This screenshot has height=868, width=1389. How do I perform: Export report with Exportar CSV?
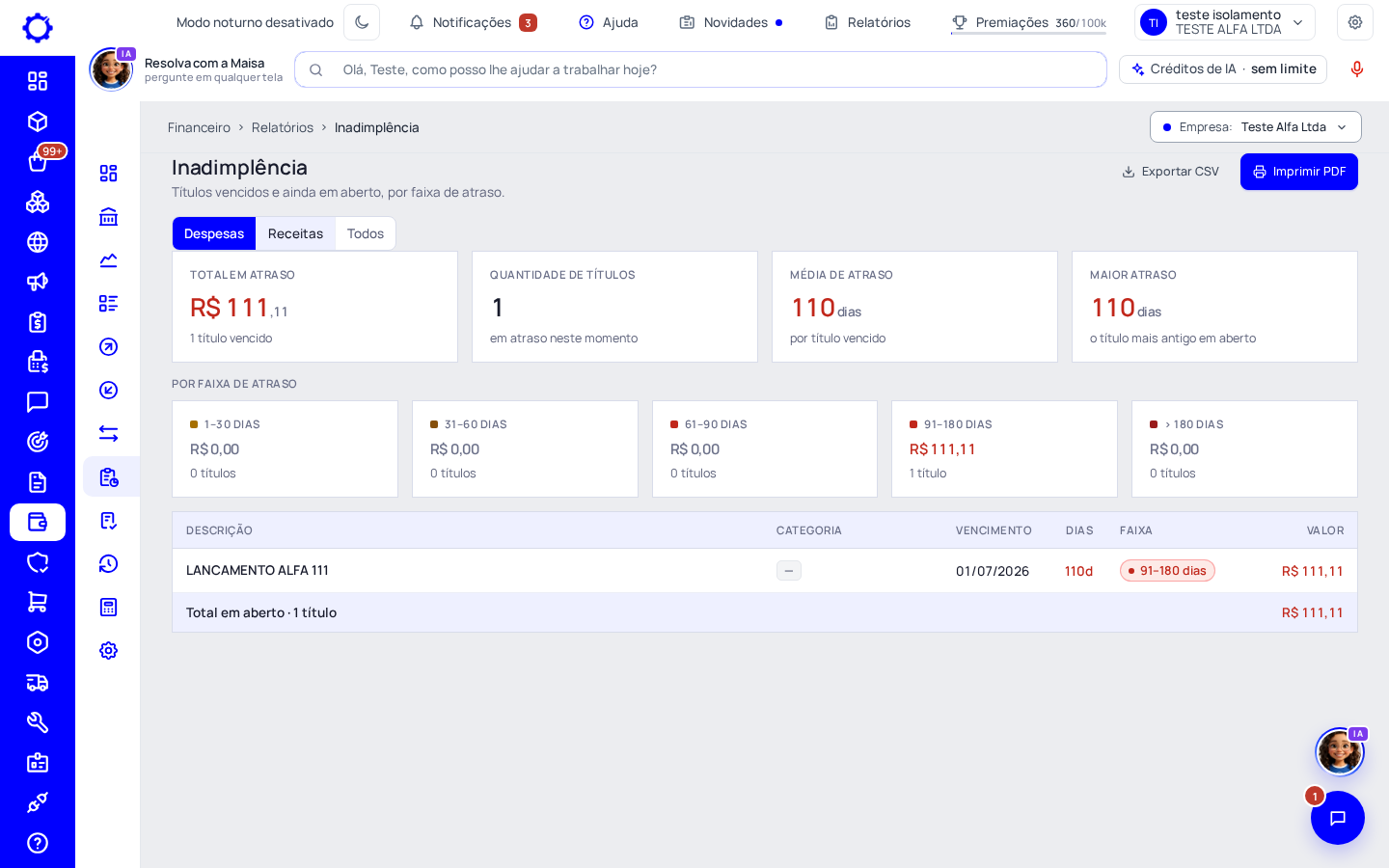click(x=1171, y=172)
